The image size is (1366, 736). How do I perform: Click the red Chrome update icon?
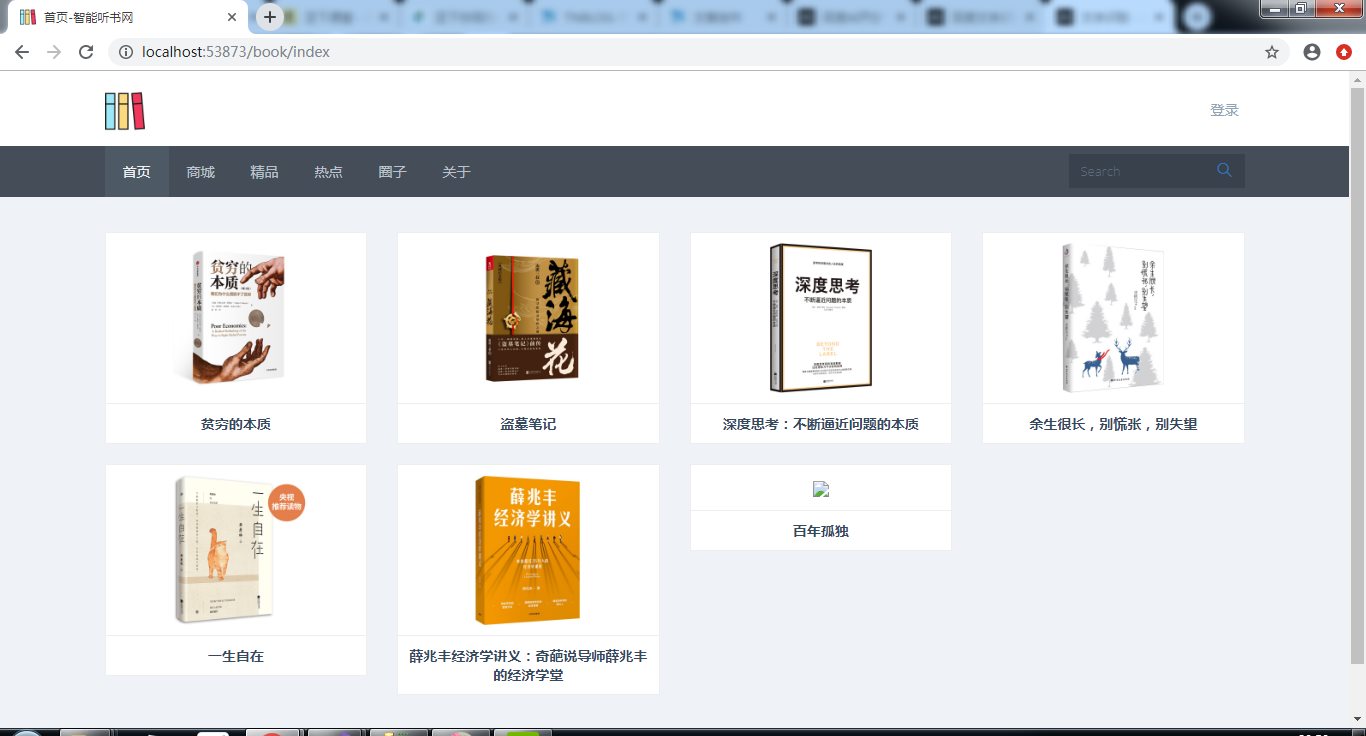1344,52
